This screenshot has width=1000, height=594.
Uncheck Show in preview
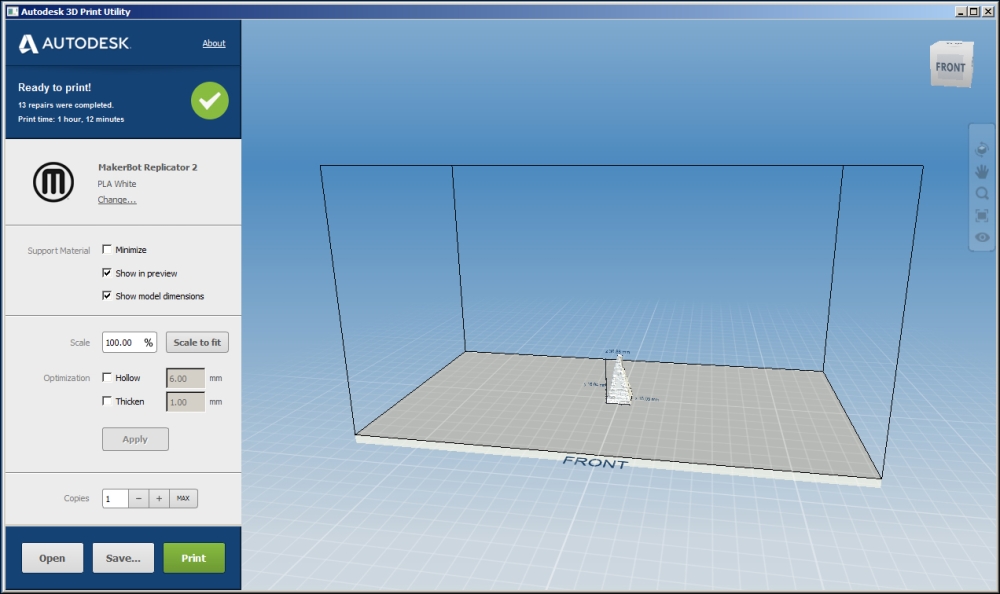pos(107,272)
